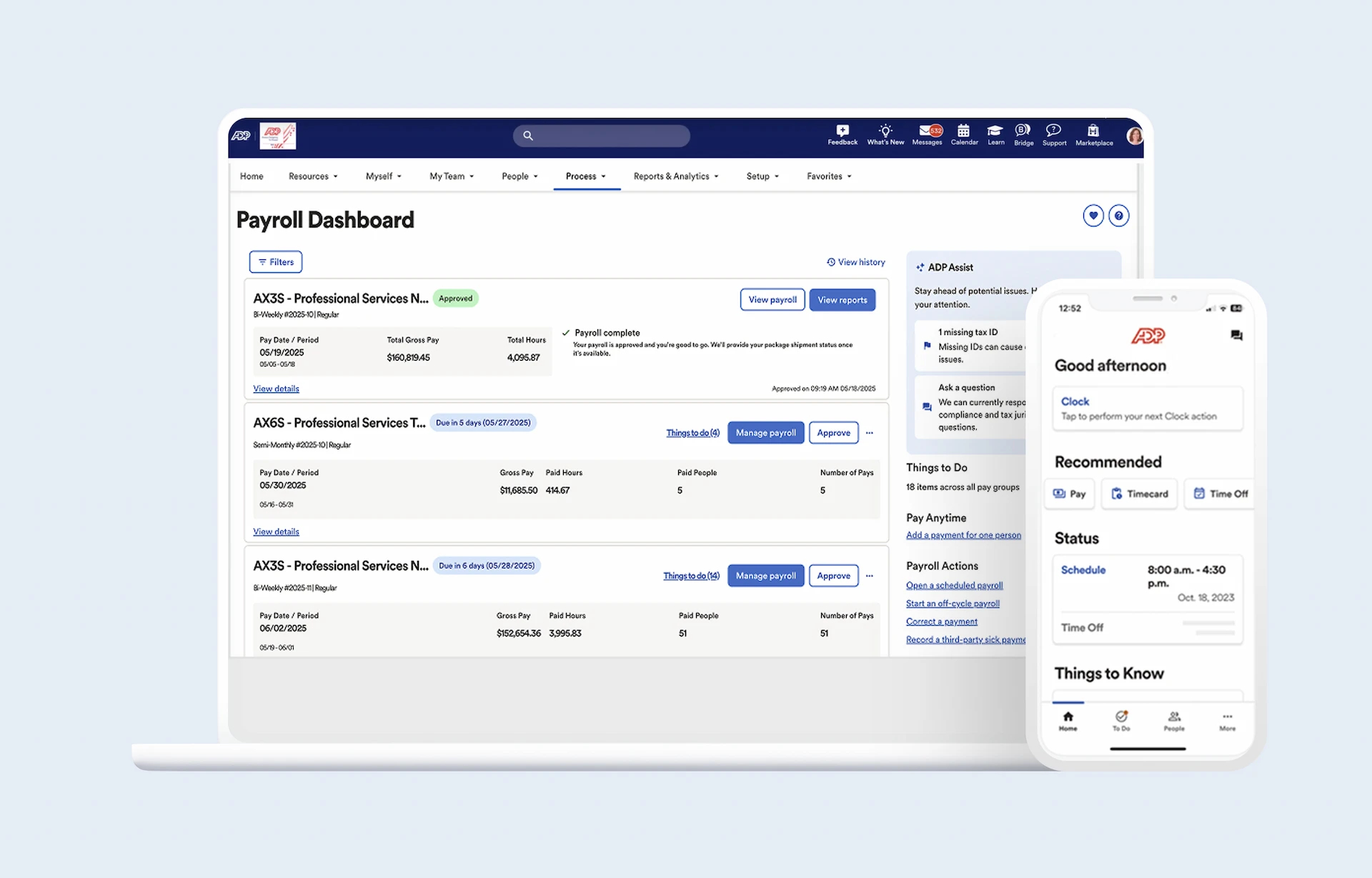Open the Messages inbox with 532 notifications
This screenshot has width=1372, height=878.
(x=927, y=136)
